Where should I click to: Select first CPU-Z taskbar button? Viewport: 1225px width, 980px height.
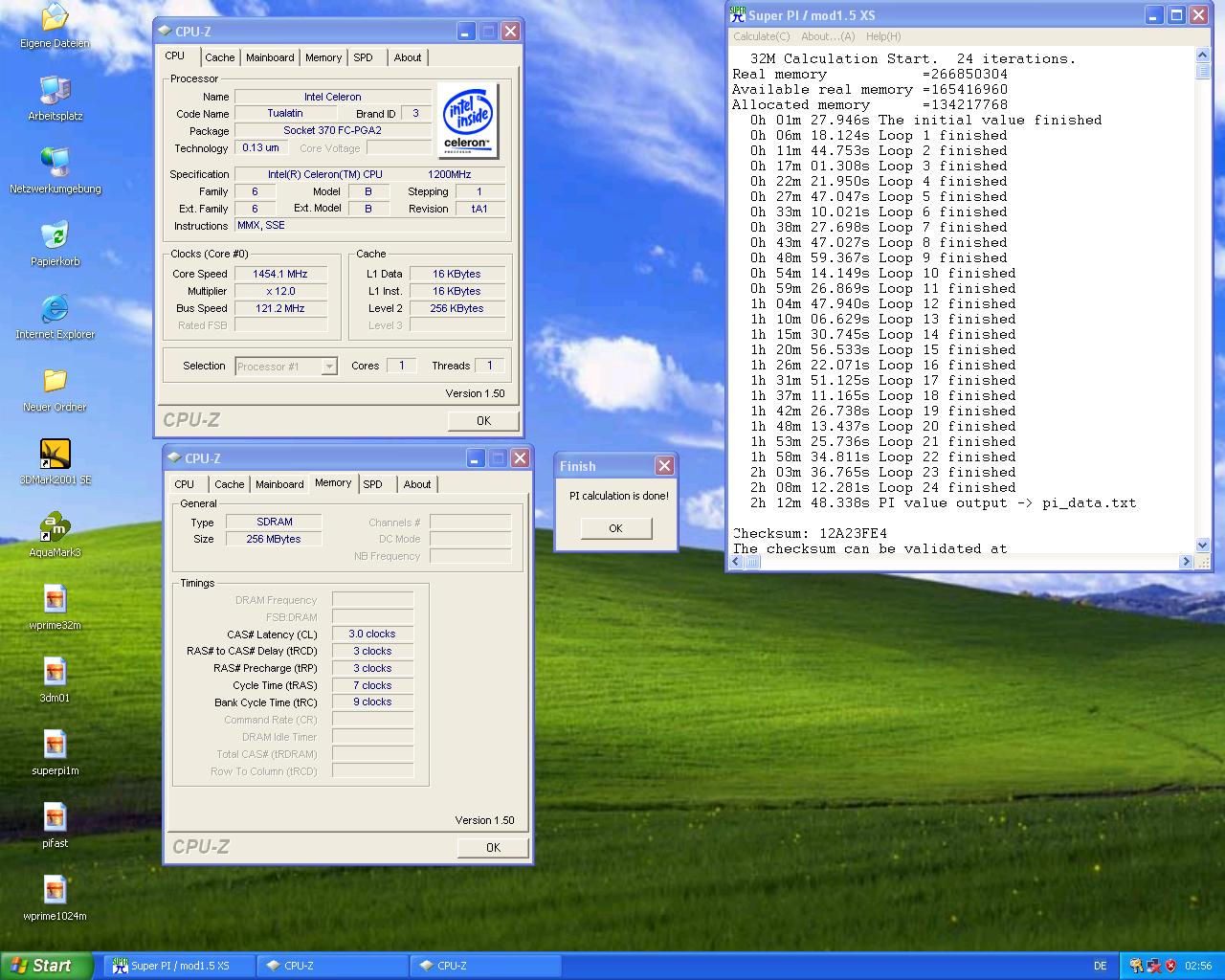coord(332,966)
